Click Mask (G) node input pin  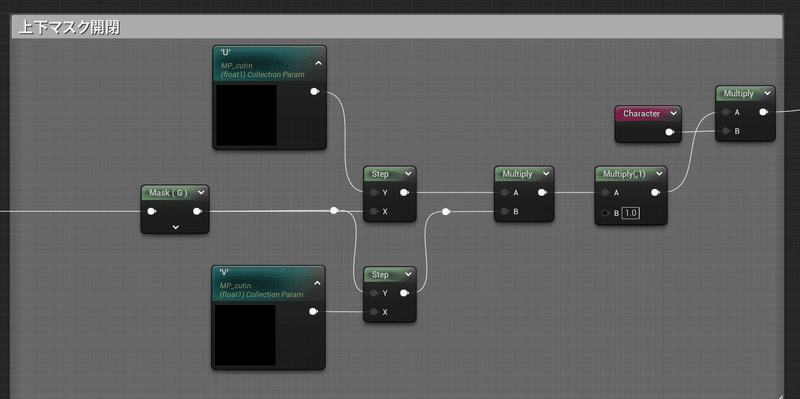pyautogui.click(x=152, y=211)
